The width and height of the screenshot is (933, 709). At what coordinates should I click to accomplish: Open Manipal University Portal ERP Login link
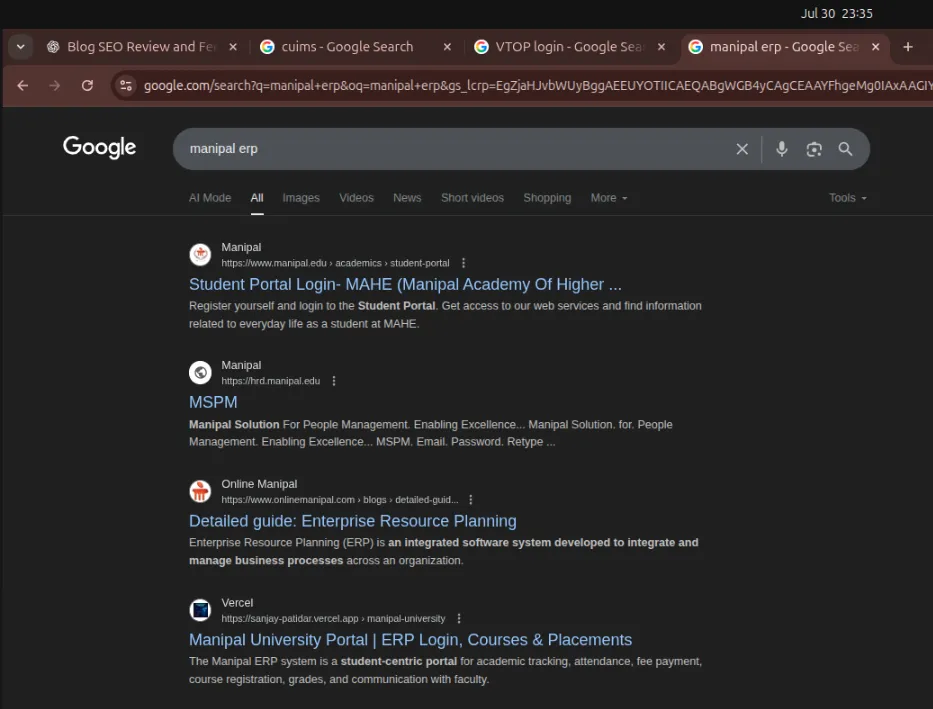(x=410, y=640)
